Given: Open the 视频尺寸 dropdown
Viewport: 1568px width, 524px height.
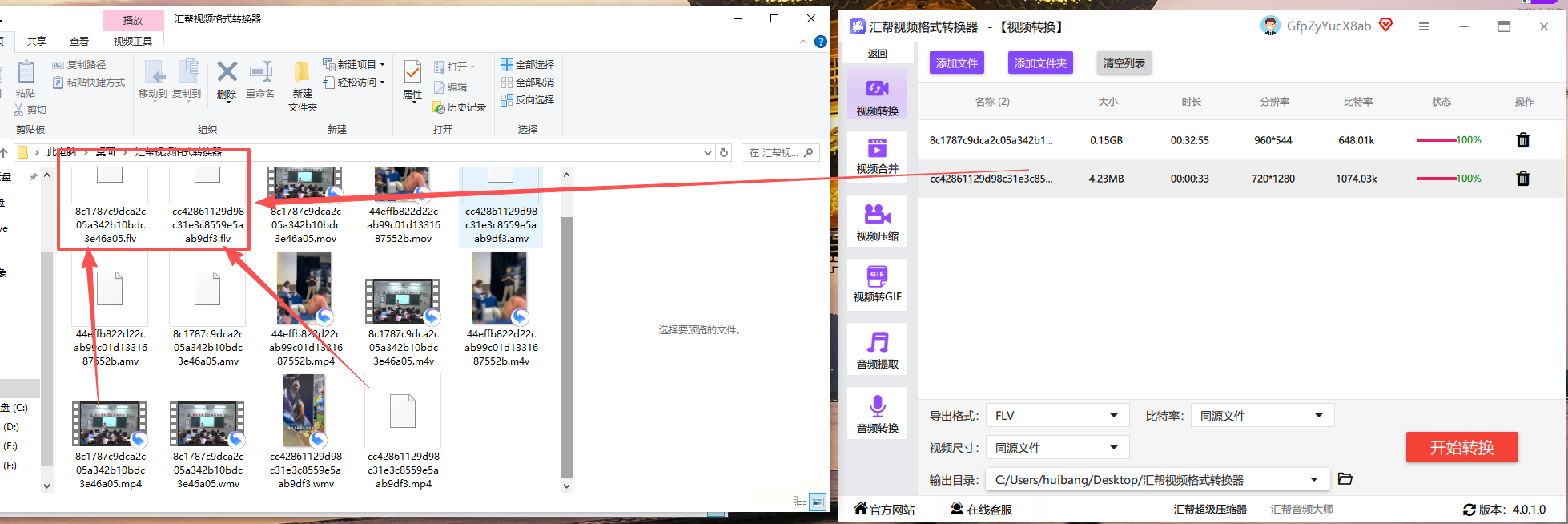Looking at the screenshot, I should pyautogui.click(x=1057, y=448).
